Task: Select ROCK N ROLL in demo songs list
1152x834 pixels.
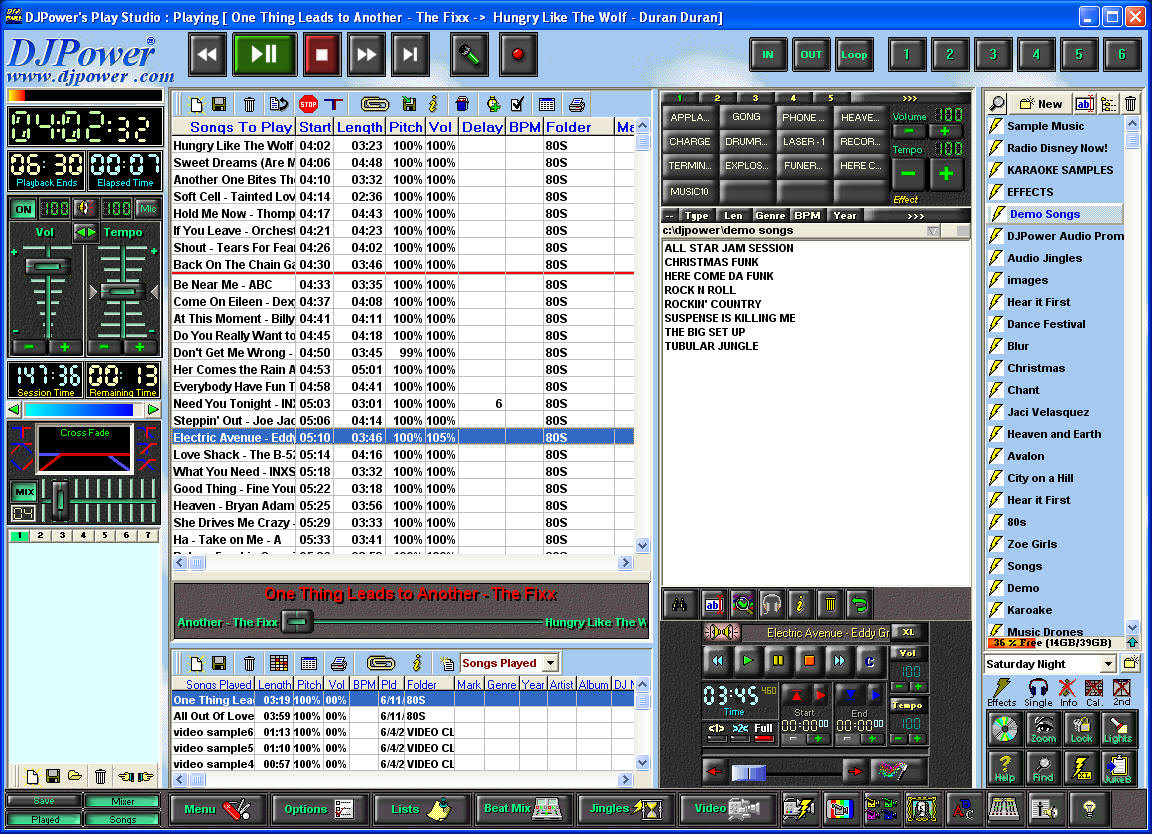Action: (700, 290)
